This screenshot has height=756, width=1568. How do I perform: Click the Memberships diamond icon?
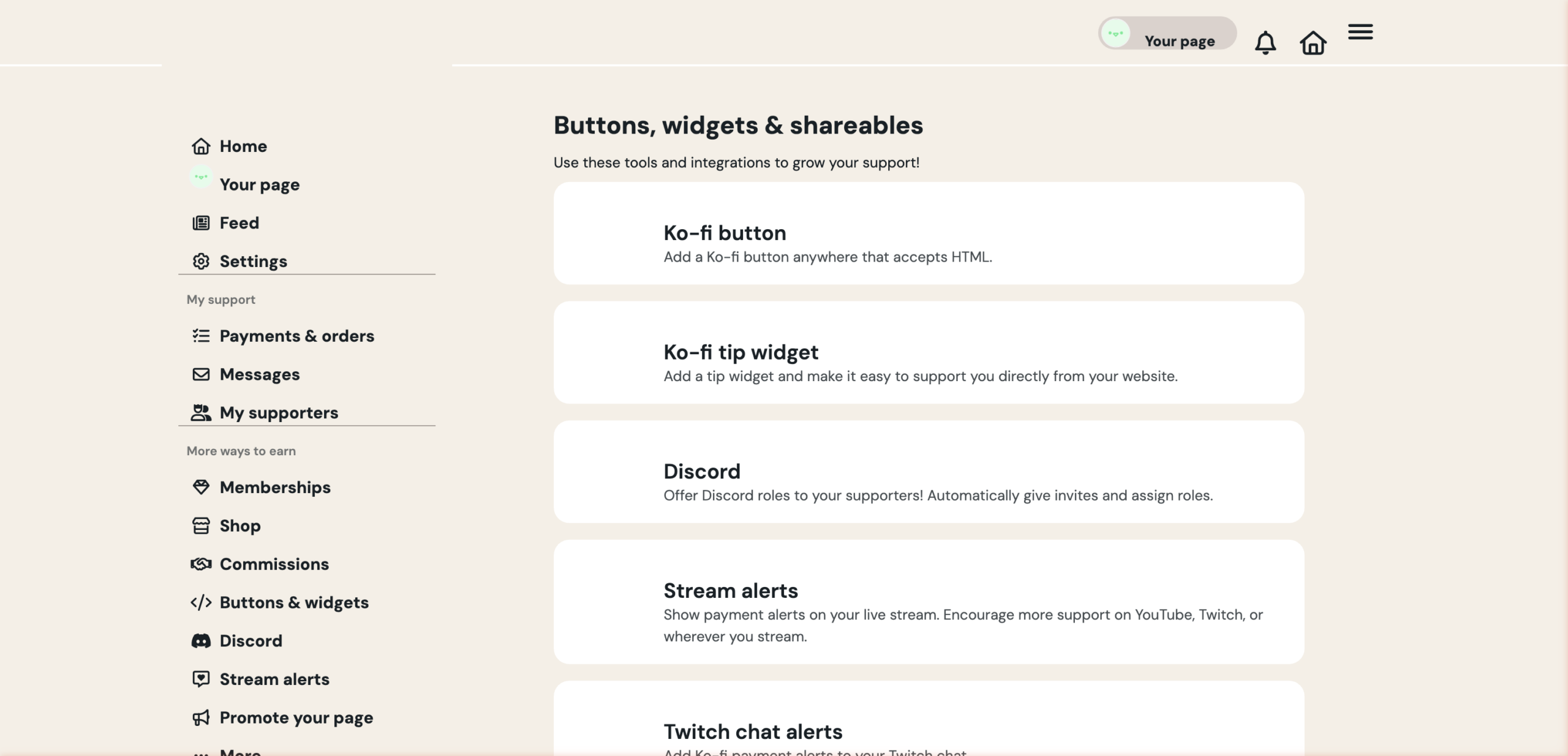pos(201,487)
